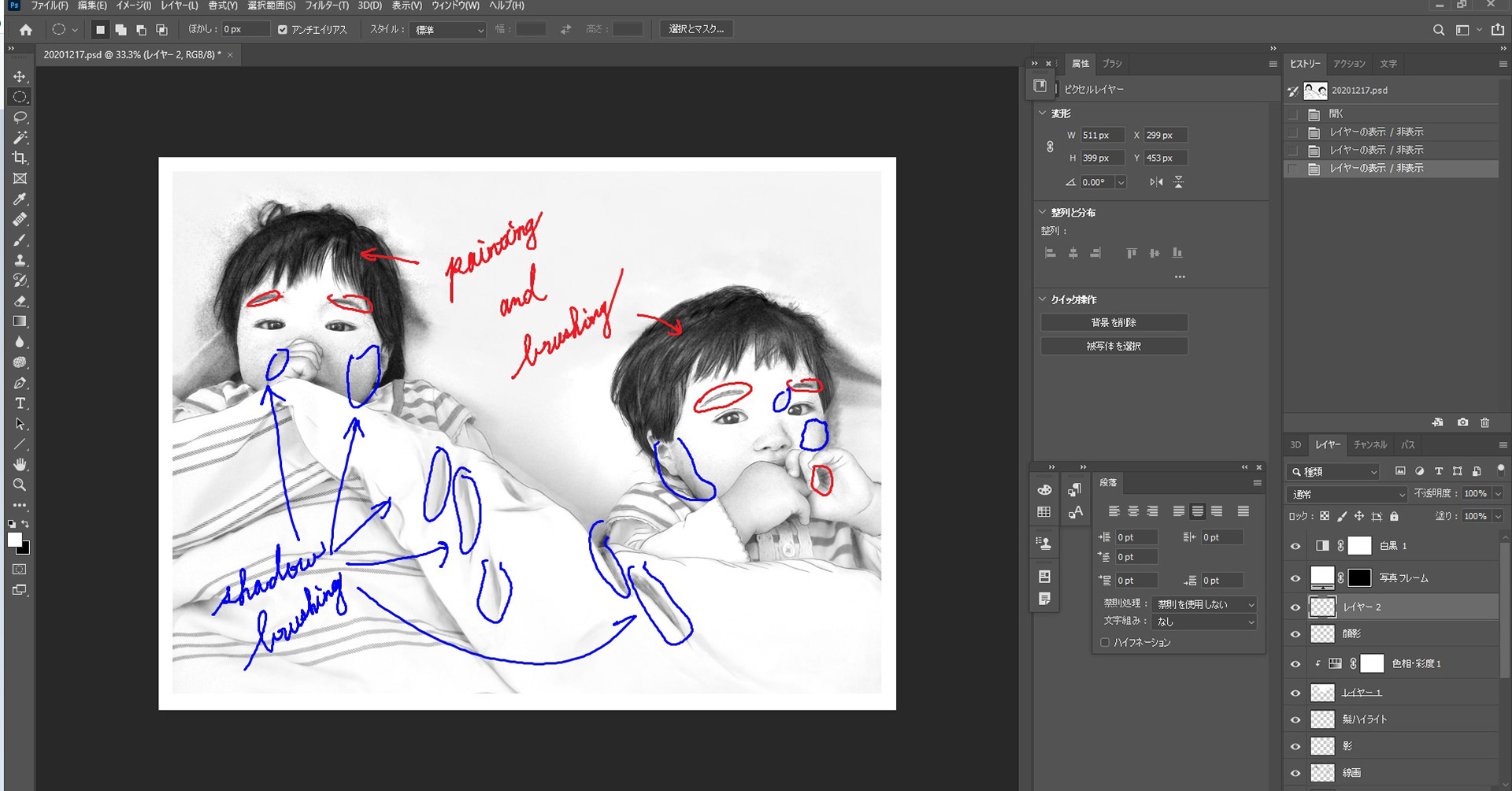Switch to the チャンネル tab
This screenshot has width=1512, height=791.
click(1369, 445)
